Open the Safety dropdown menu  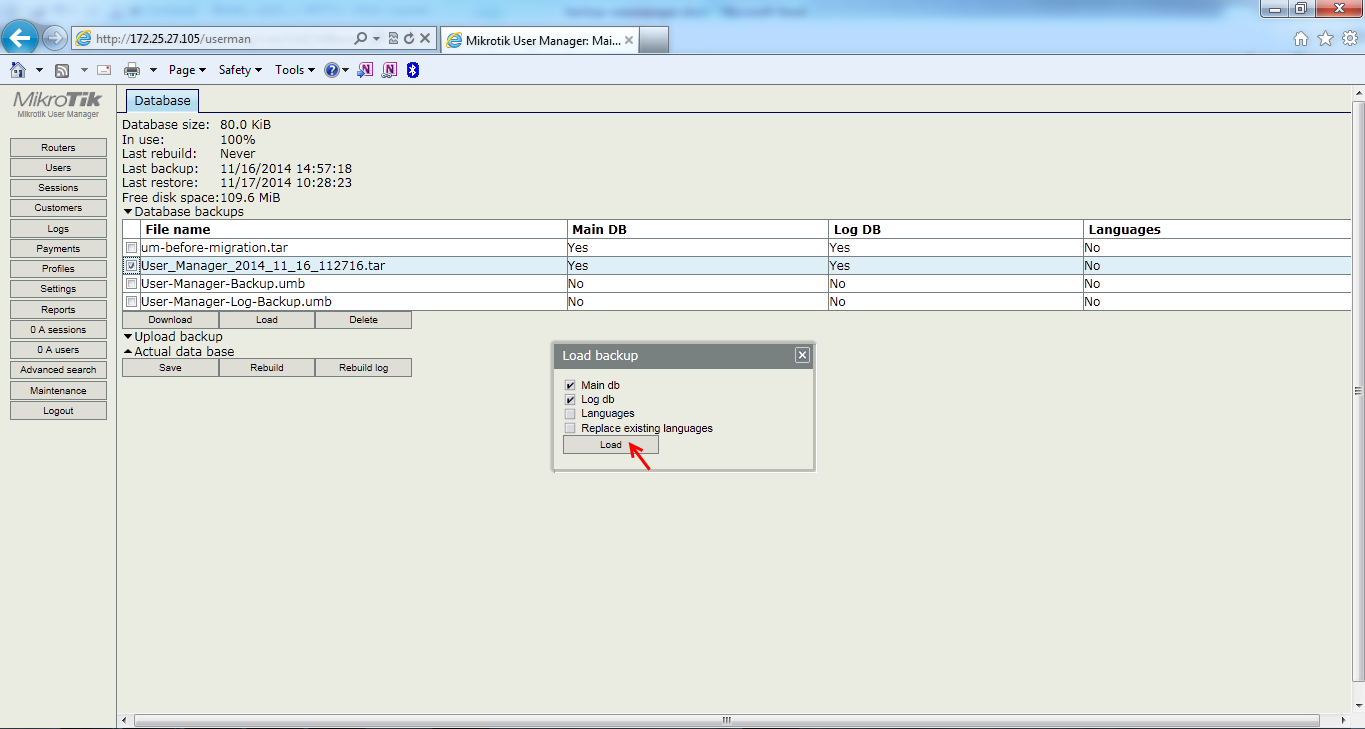240,70
